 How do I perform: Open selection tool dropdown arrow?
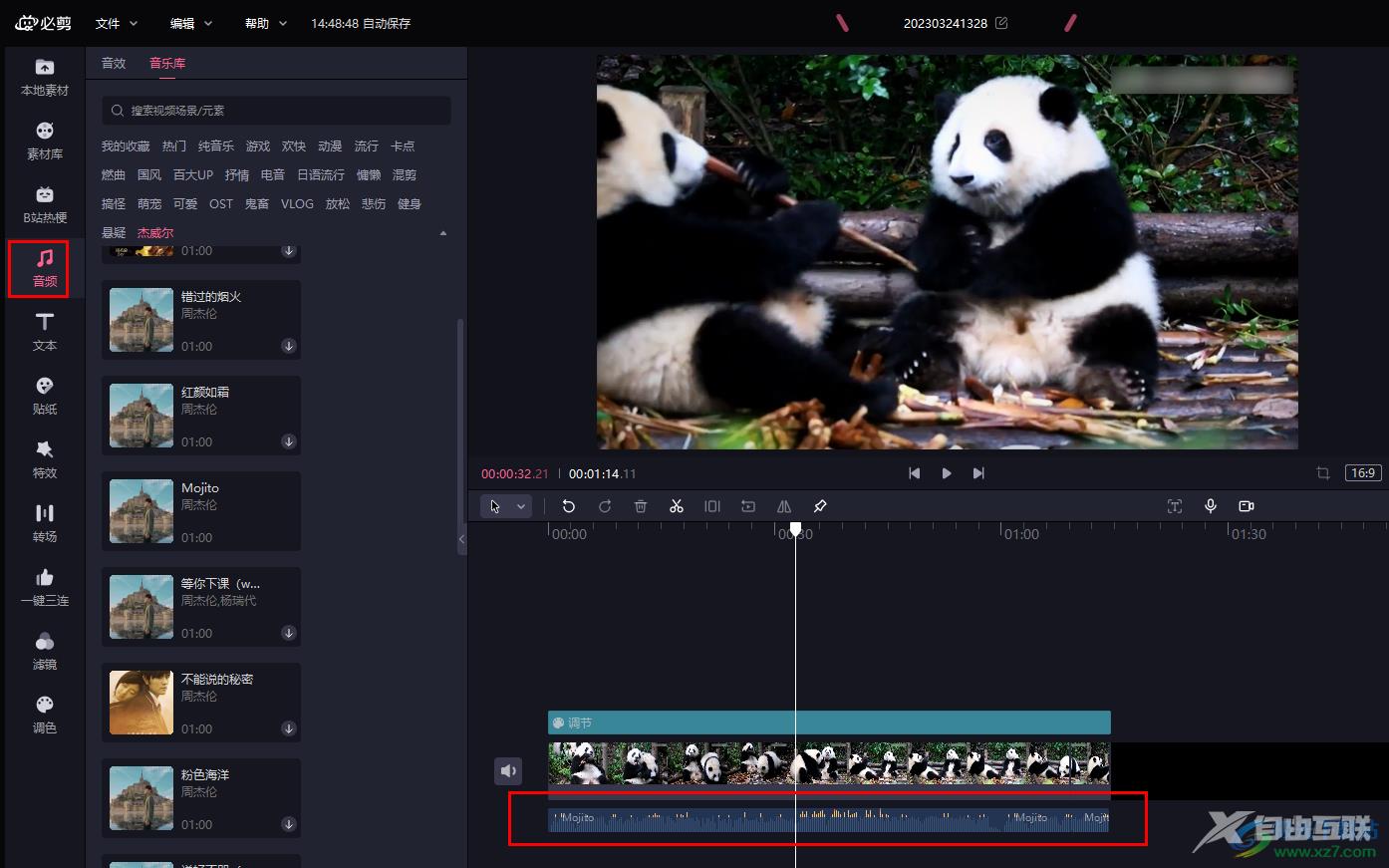click(521, 506)
